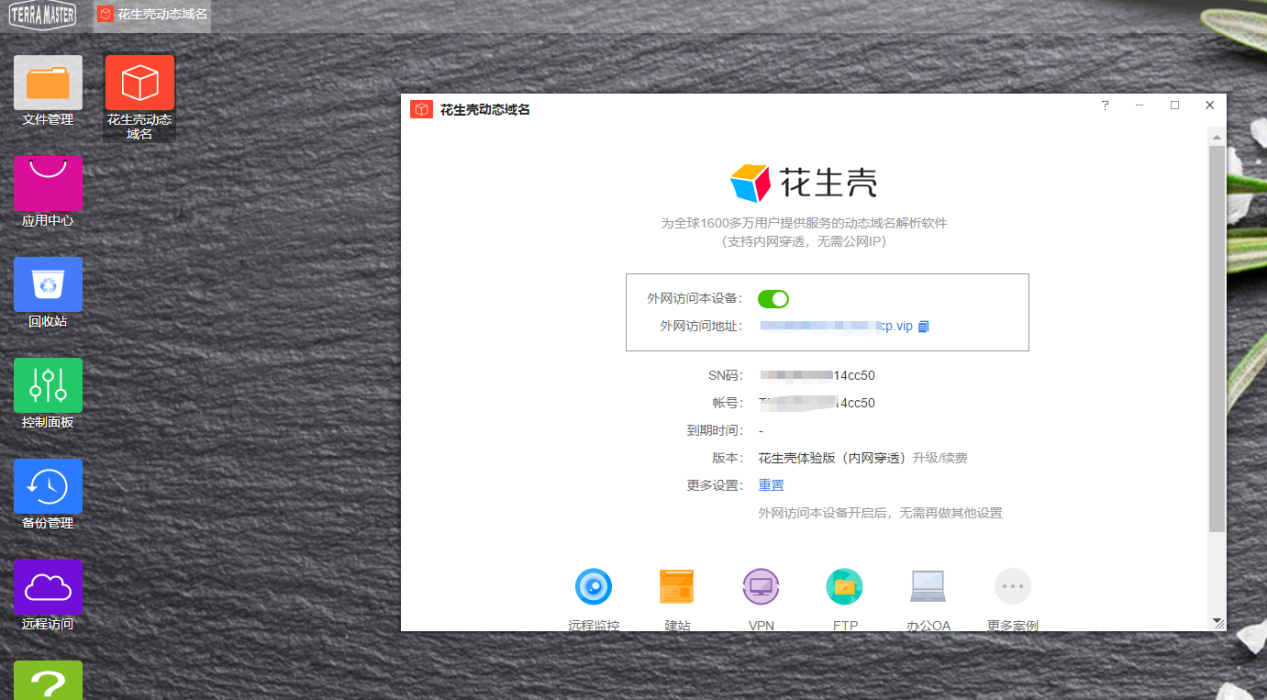Open the VPN monitor icon
The height and width of the screenshot is (700, 1267).
[761, 587]
